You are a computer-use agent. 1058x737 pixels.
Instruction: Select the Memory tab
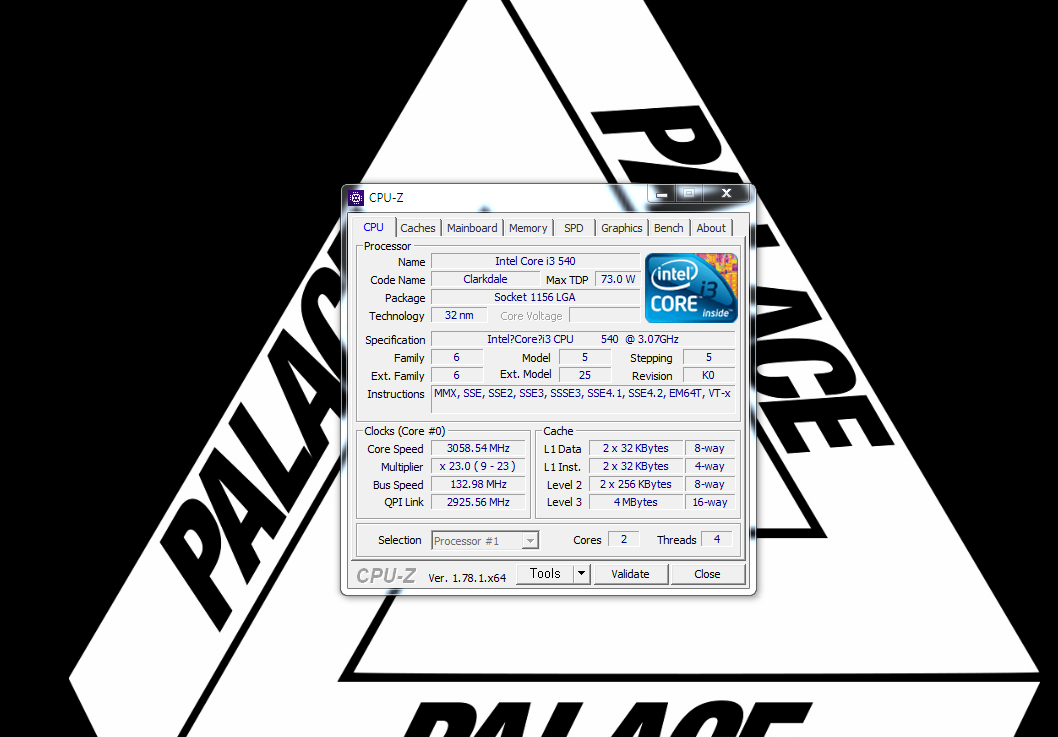[528, 228]
